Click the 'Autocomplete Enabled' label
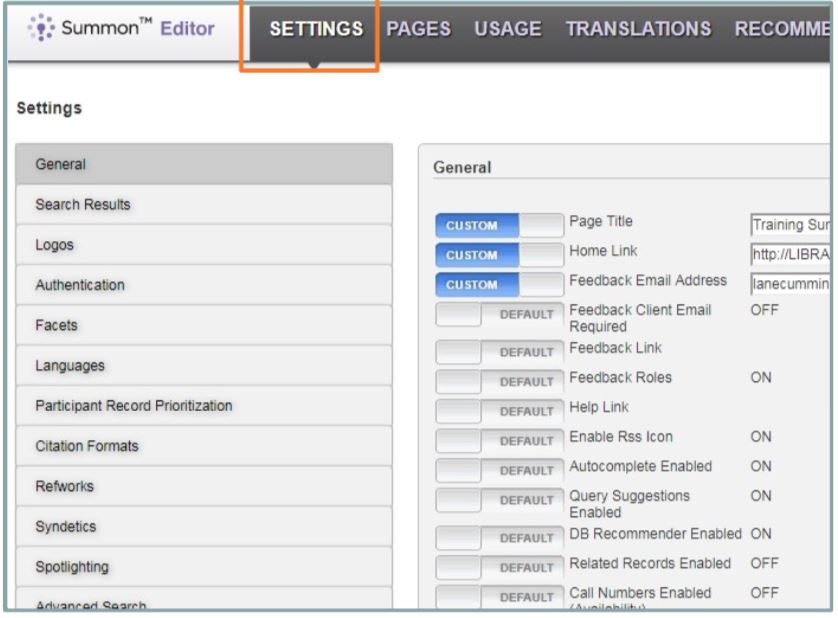Viewport: 838px width, 618px height. click(x=640, y=466)
